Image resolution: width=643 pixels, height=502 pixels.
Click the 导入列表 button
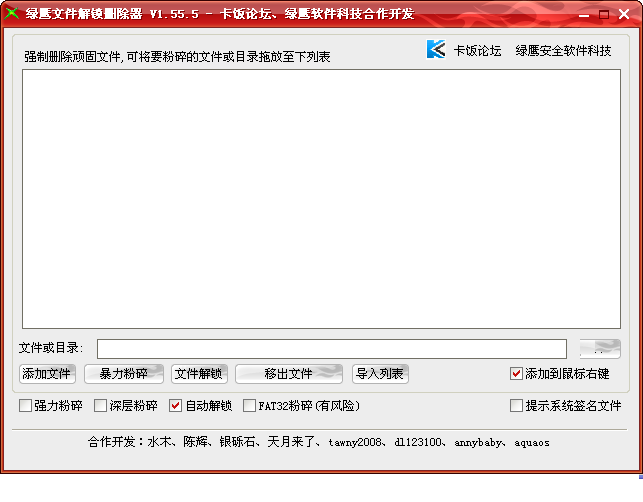[379, 374]
